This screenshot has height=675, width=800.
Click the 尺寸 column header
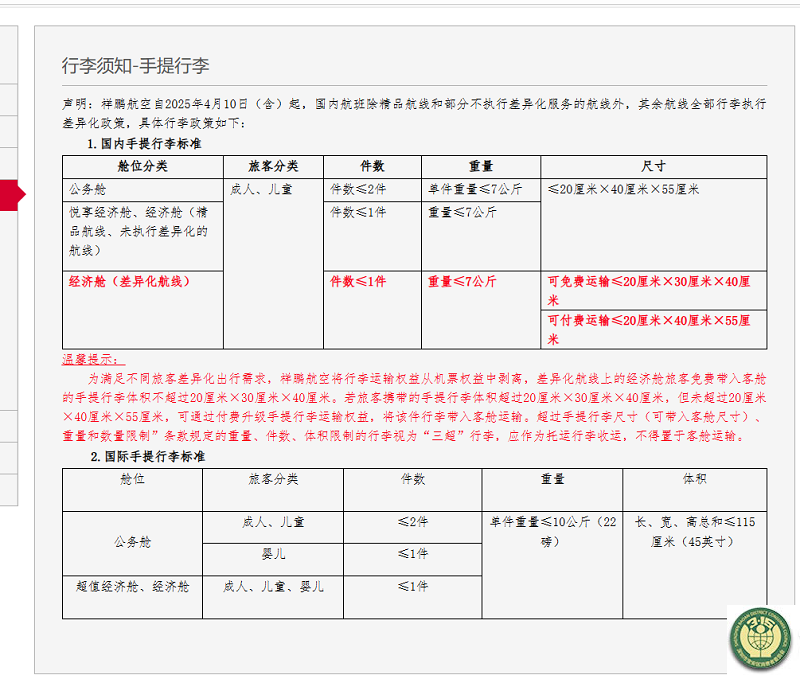pyautogui.click(x=654, y=167)
